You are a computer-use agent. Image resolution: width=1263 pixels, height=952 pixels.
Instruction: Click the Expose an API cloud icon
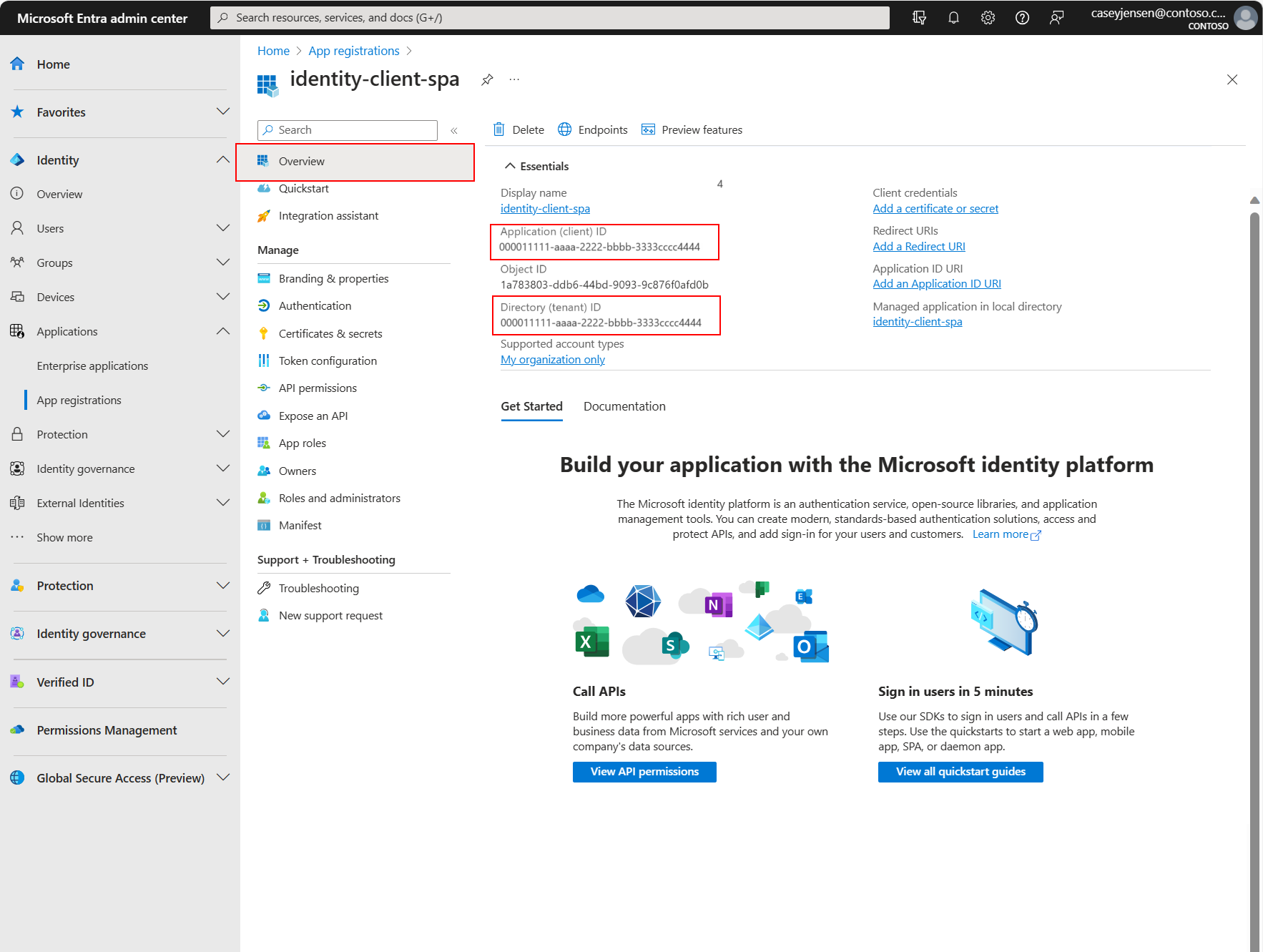(264, 416)
